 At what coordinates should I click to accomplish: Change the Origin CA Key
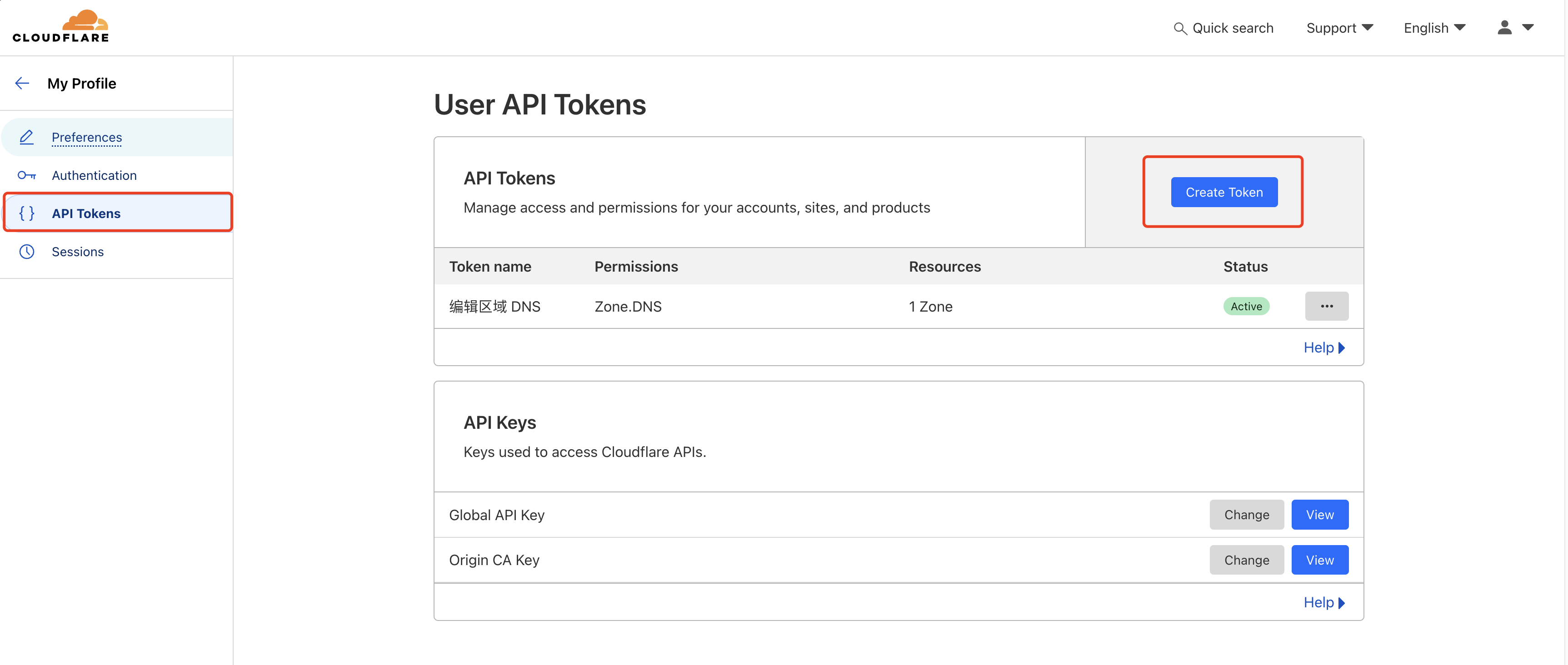(1247, 560)
